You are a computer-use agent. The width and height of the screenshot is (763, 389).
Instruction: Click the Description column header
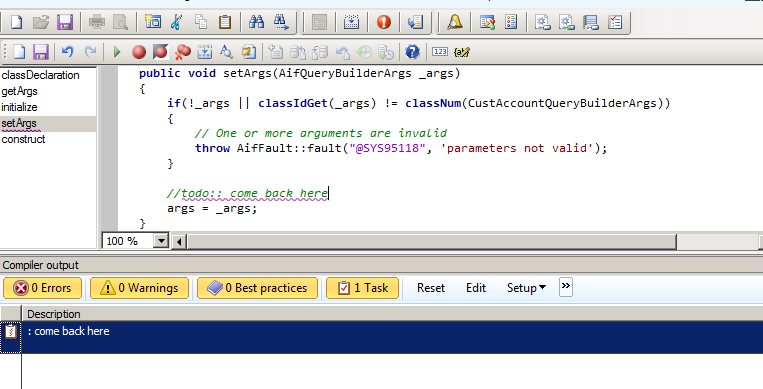(54, 314)
